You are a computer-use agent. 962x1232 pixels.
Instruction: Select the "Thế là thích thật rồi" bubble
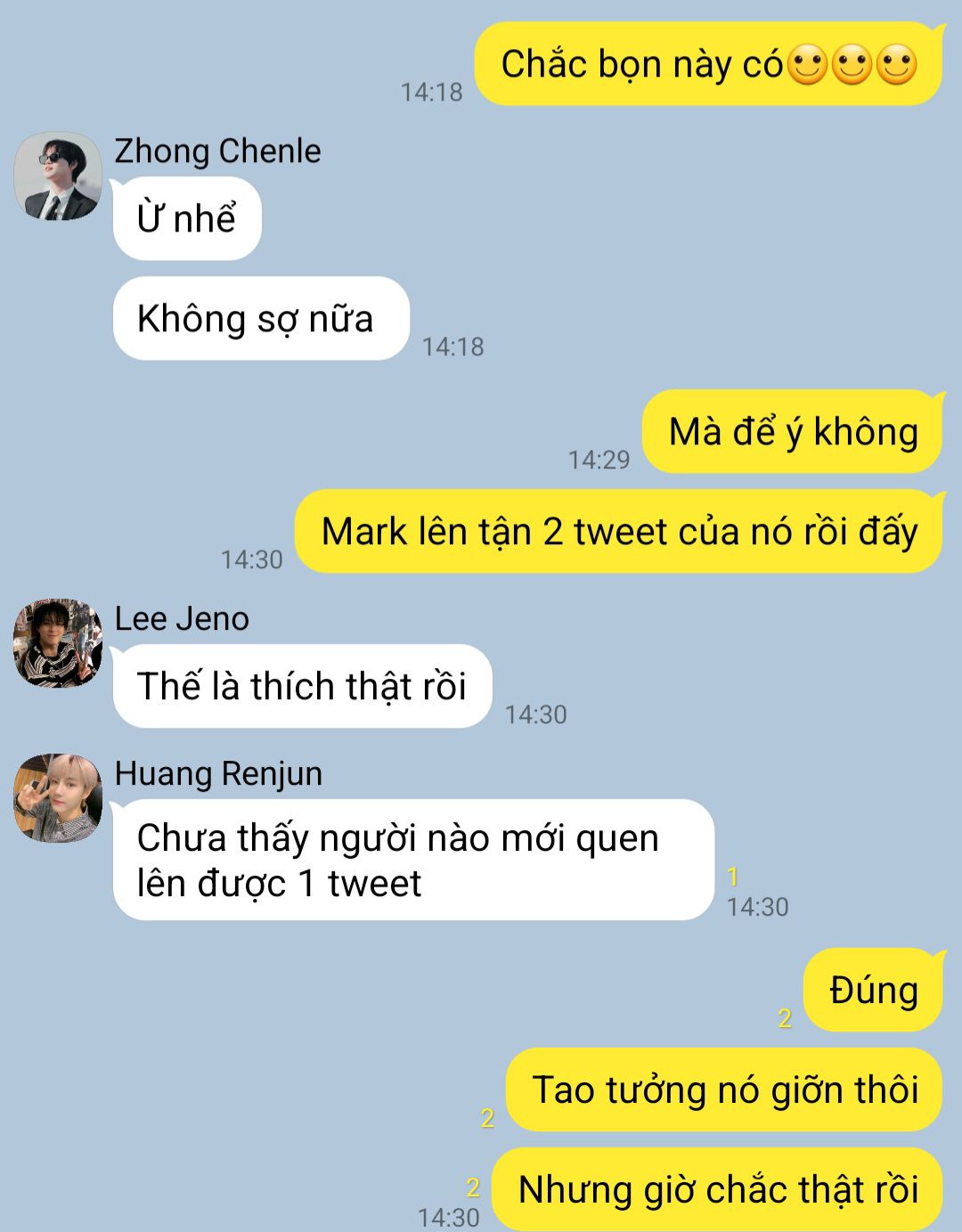tap(302, 686)
